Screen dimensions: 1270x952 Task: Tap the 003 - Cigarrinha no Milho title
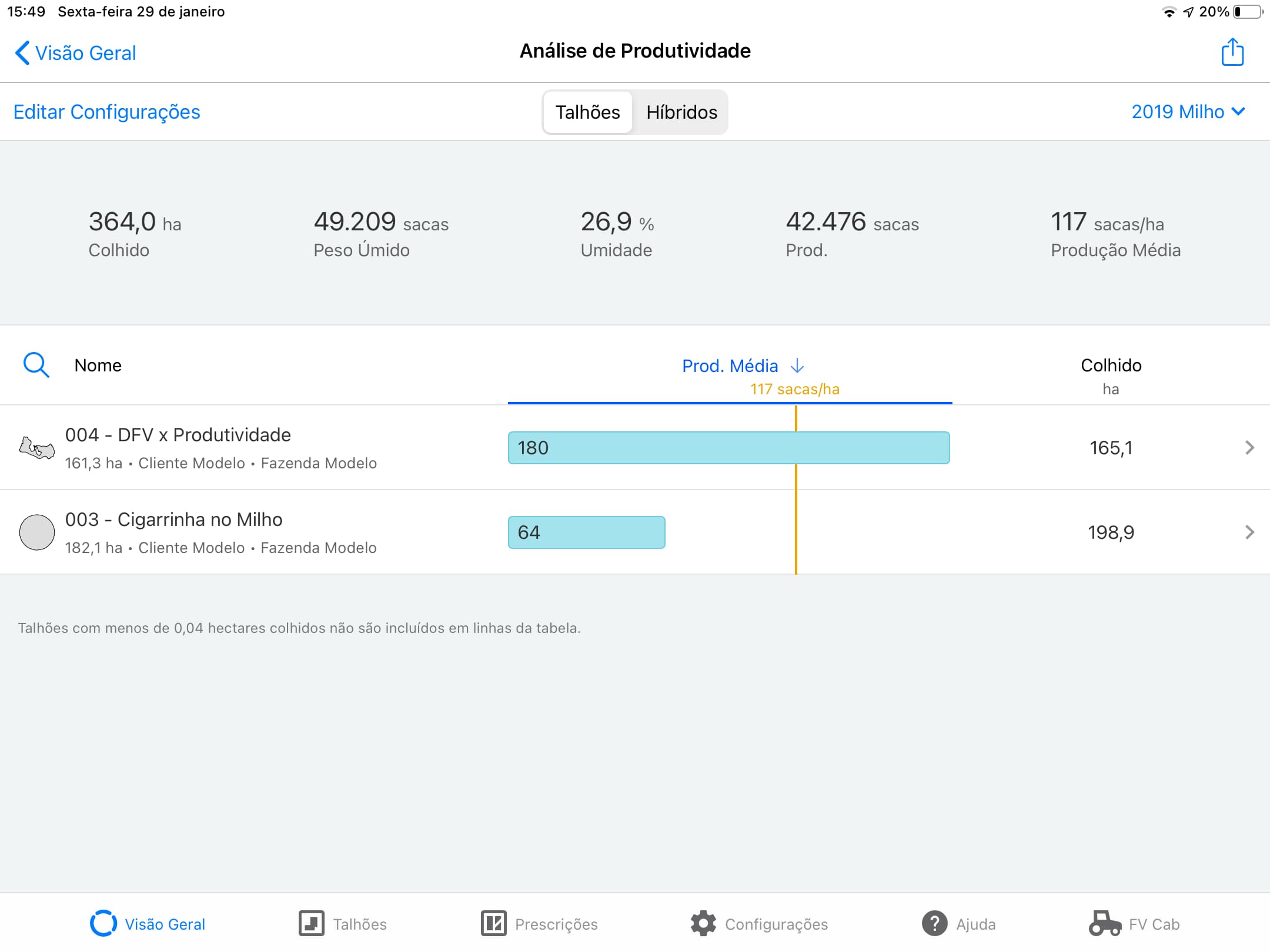(x=173, y=519)
